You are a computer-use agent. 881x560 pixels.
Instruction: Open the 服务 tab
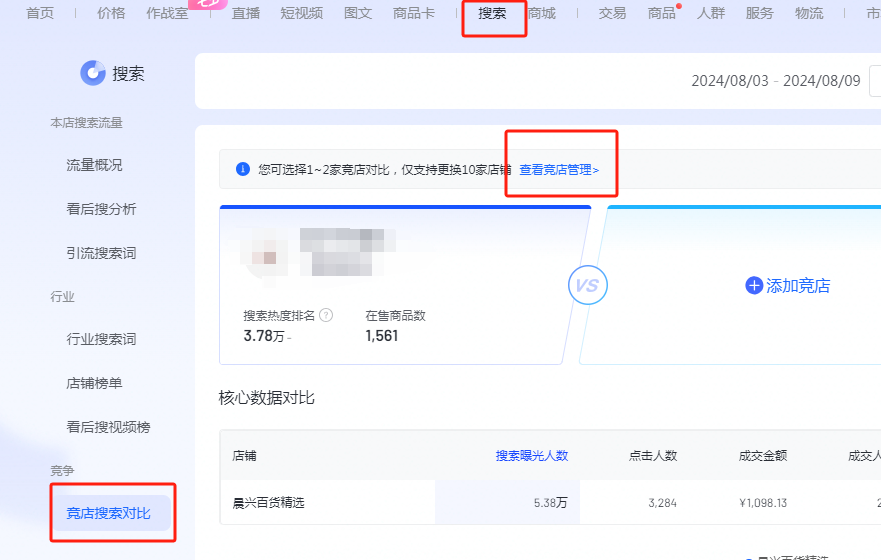[760, 13]
